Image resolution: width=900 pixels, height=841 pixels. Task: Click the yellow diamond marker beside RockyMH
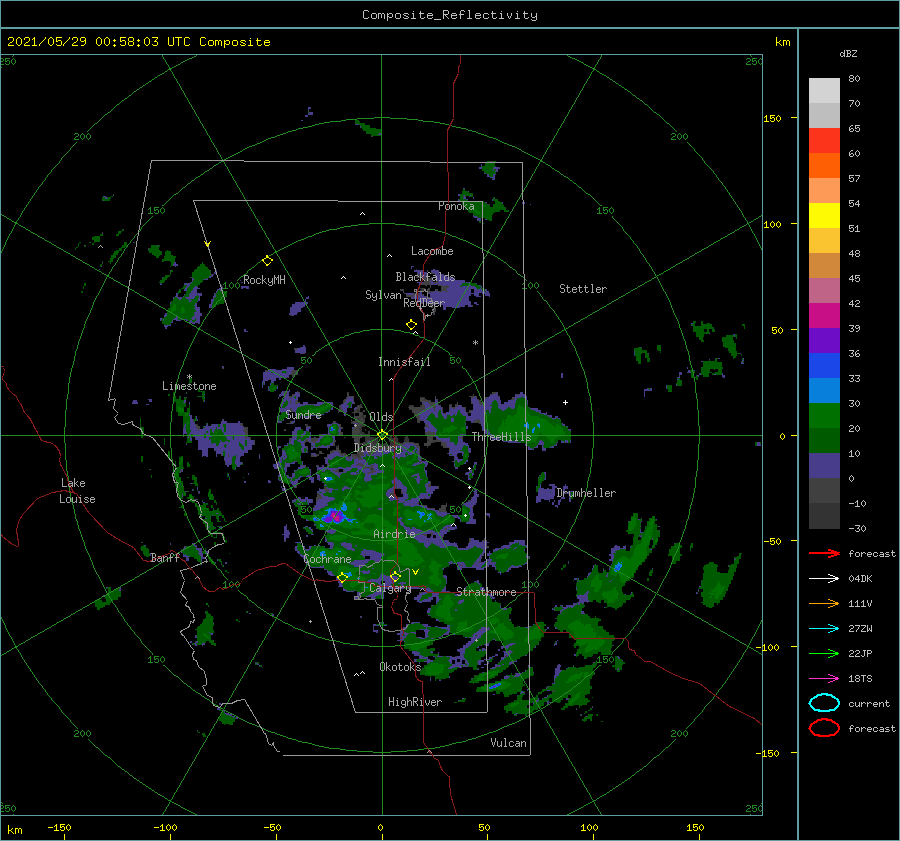(267, 261)
